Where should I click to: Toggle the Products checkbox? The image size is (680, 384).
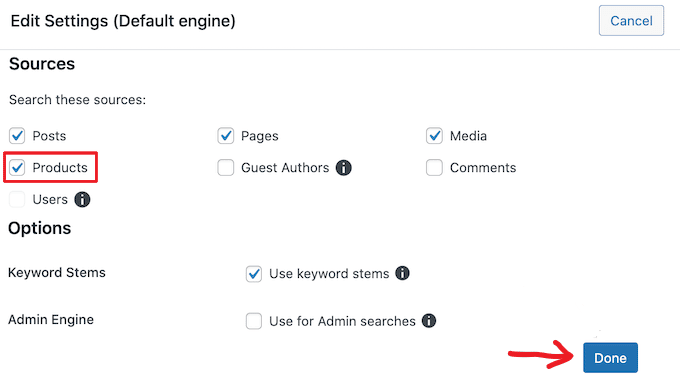pyautogui.click(x=17, y=167)
